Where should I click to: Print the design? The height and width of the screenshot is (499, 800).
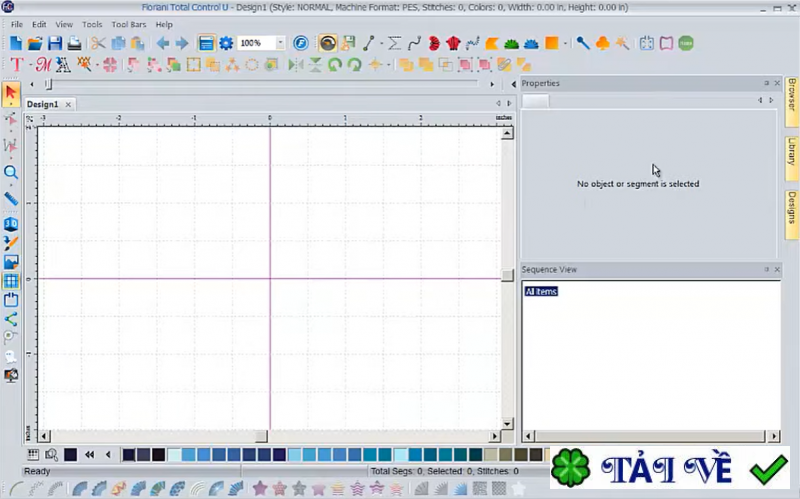(74, 43)
